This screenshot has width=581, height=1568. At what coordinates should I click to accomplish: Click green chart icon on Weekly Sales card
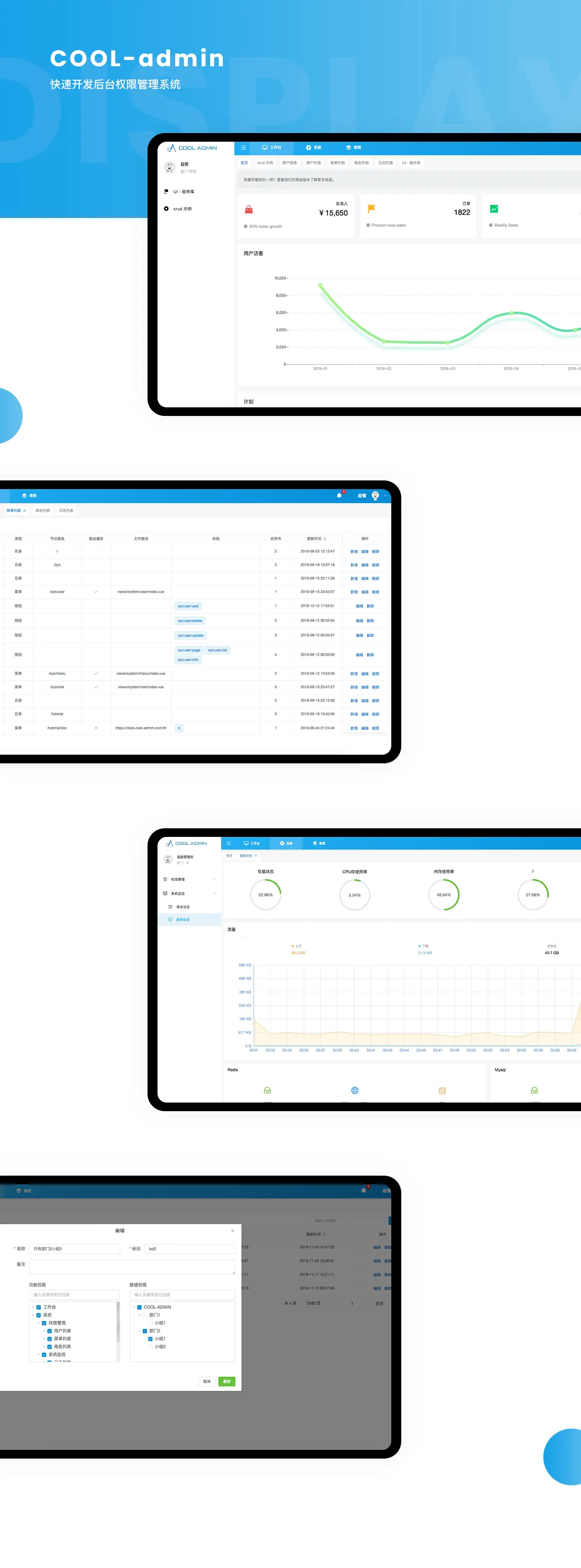(x=494, y=209)
